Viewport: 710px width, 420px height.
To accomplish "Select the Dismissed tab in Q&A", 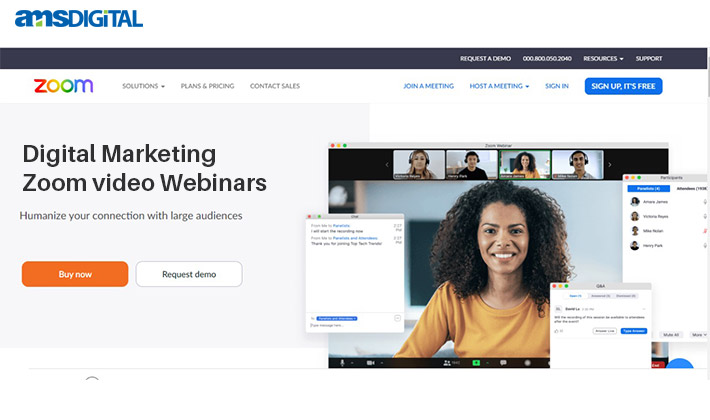I will 626,296.
